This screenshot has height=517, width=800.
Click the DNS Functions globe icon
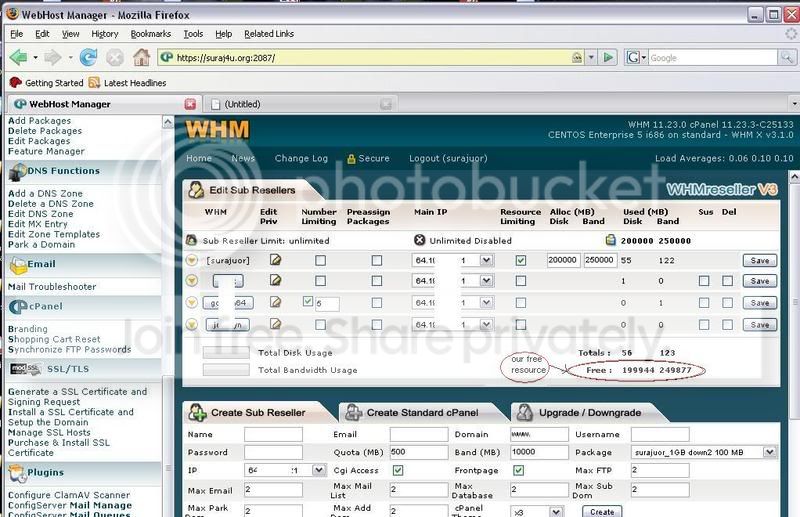pos(17,172)
